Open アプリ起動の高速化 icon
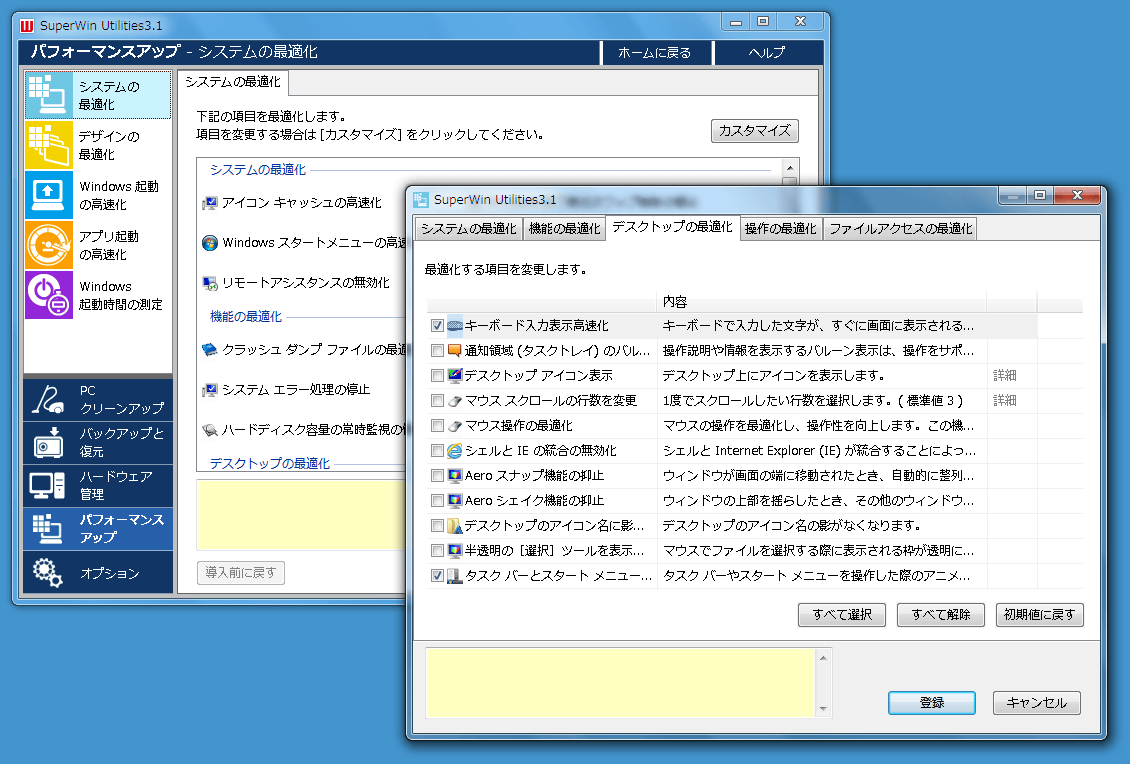Image resolution: width=1130 pixels, height=764 pixels. click(x=50, y=245)
